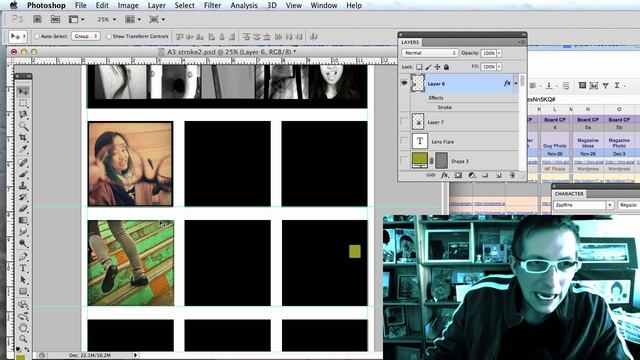
Task: Select the Lasso tool
Action: tap(23, 114)
